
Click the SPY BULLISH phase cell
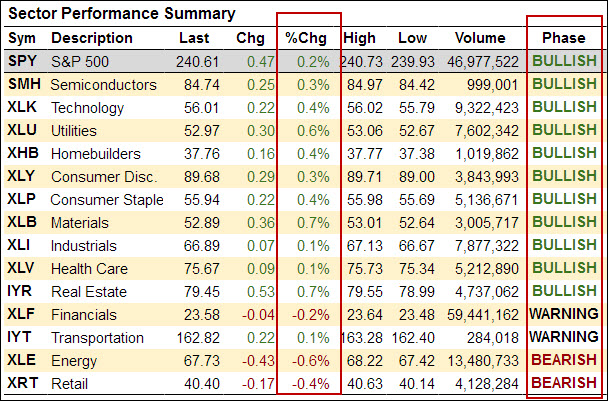click(x=565, y=60)
